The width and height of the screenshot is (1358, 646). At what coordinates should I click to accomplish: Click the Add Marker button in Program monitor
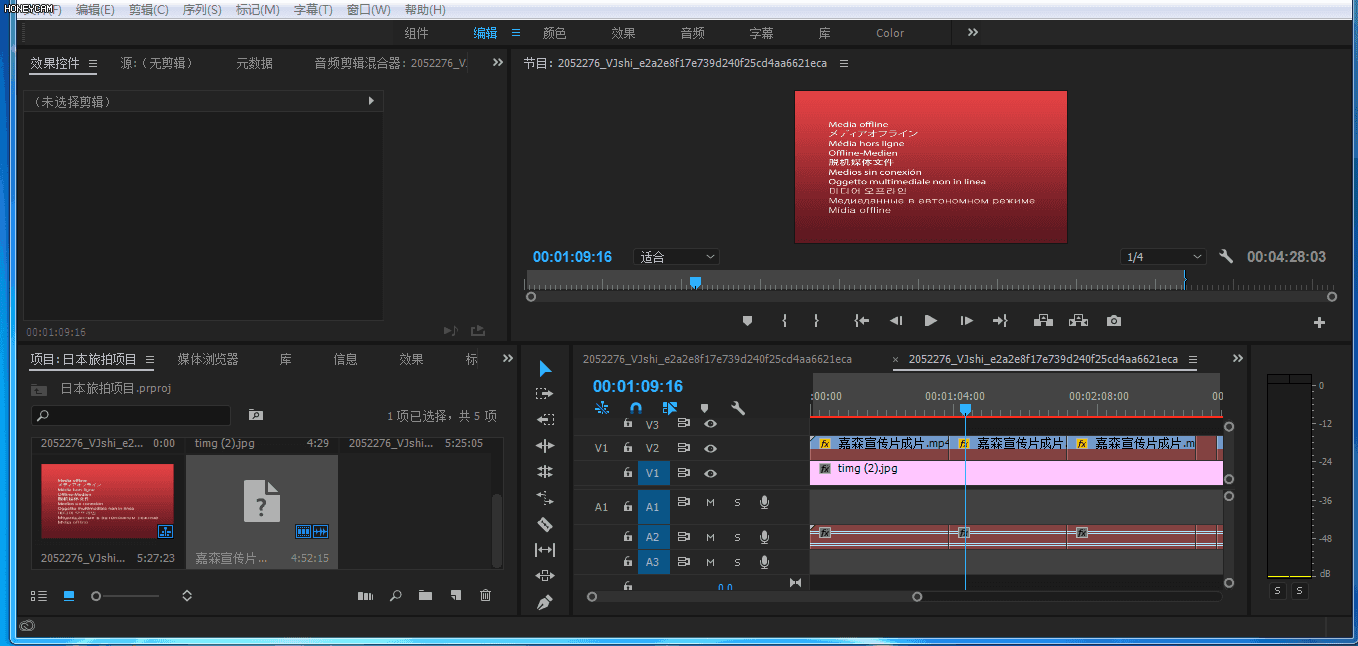747,321
